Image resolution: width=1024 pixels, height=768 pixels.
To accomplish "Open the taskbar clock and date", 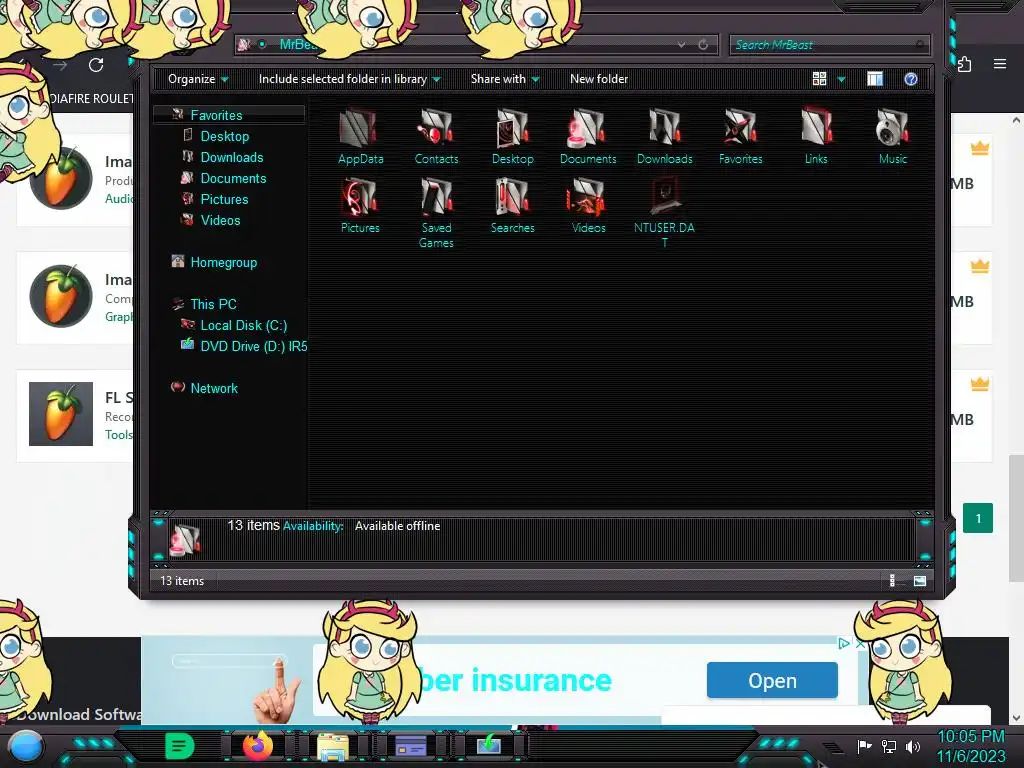I will [970, 746].
